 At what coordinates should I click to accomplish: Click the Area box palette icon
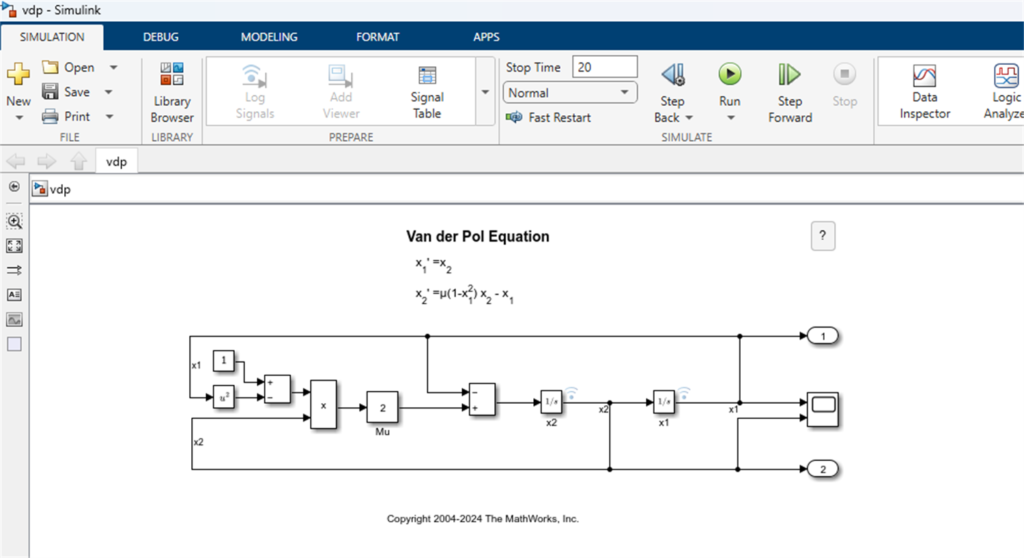click(14, 344)
